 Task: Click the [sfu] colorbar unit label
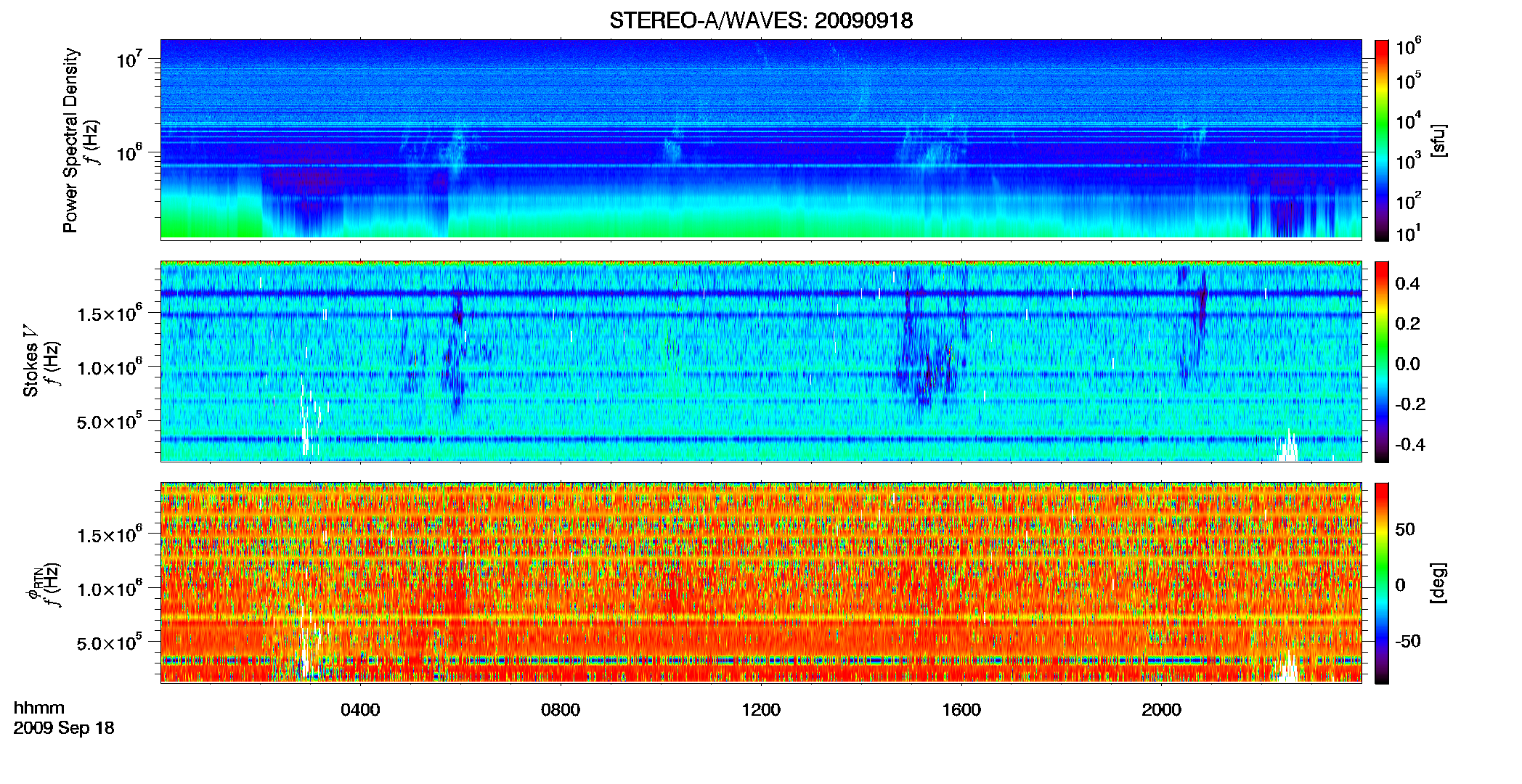click(1438, 140)
